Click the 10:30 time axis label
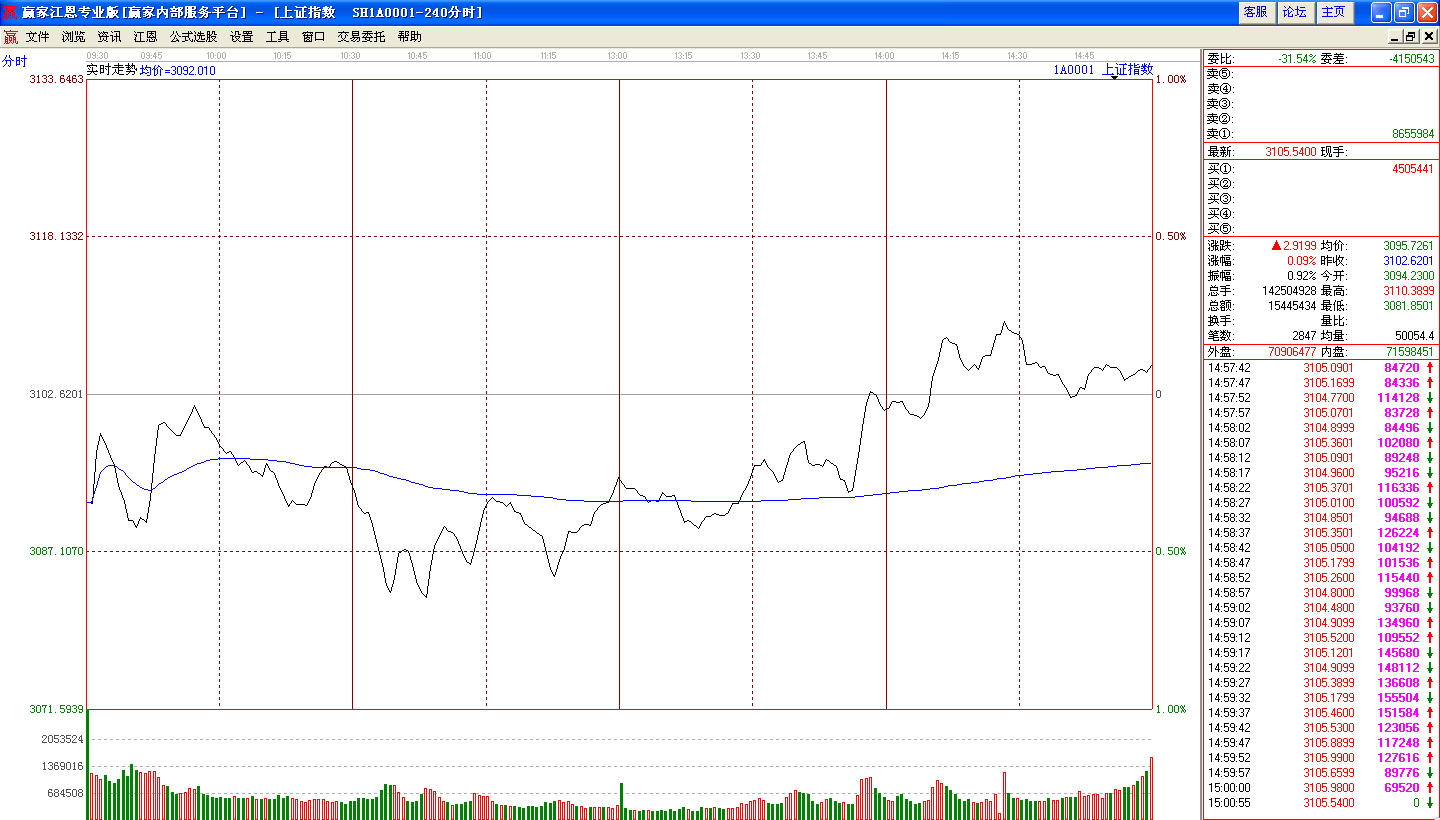This screenshot has width=1440, height=820. pyautogui.click(x=350, y=56)
